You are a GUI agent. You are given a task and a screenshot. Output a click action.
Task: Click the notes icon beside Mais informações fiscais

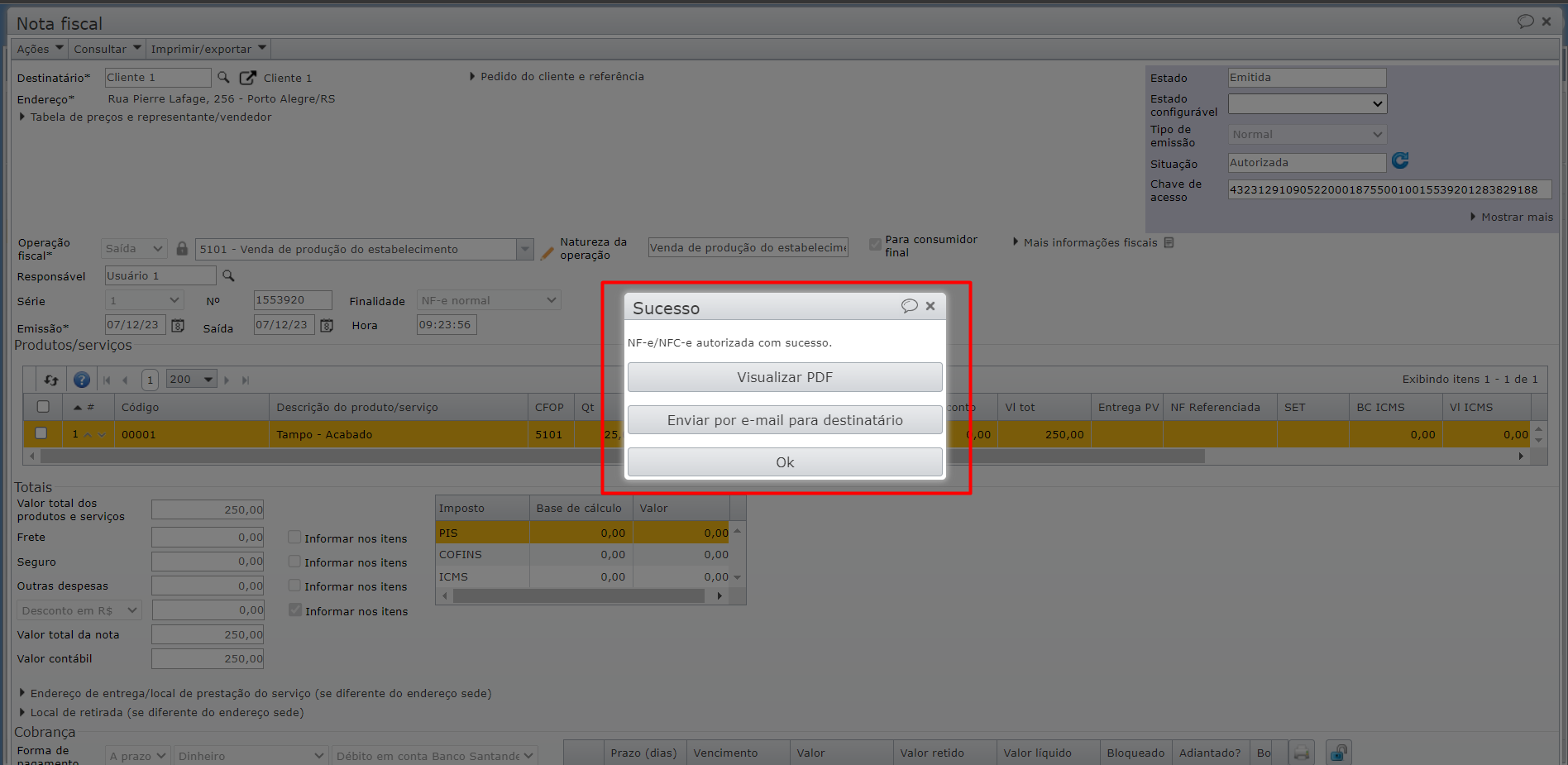click(x=1169, y=242)
